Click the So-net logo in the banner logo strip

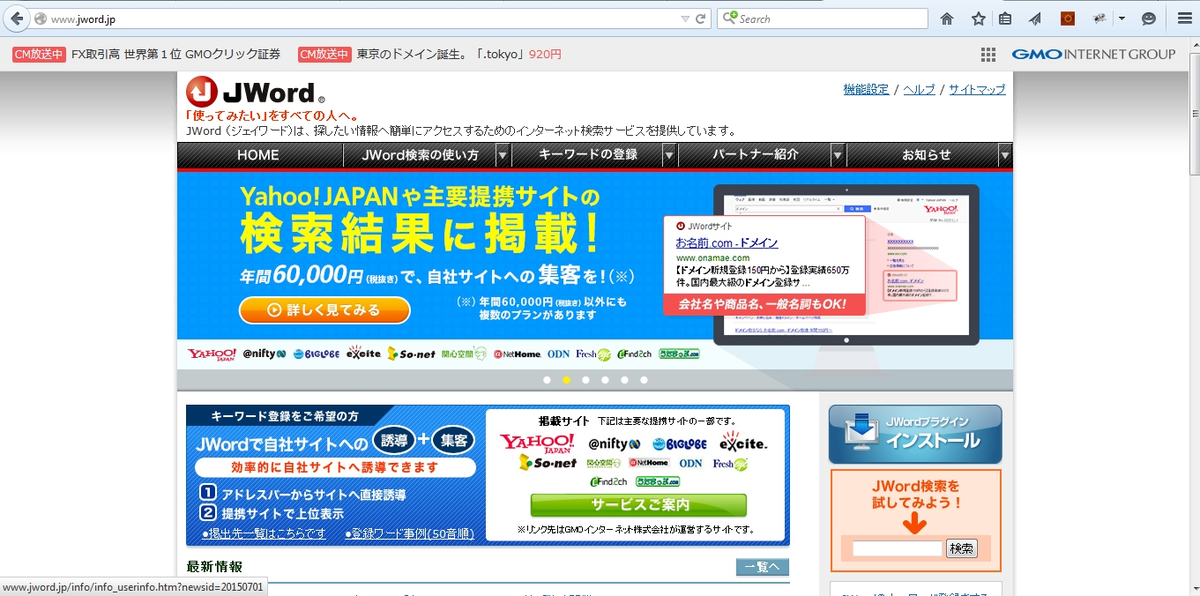pyautogui.click(x=411, y=354)
